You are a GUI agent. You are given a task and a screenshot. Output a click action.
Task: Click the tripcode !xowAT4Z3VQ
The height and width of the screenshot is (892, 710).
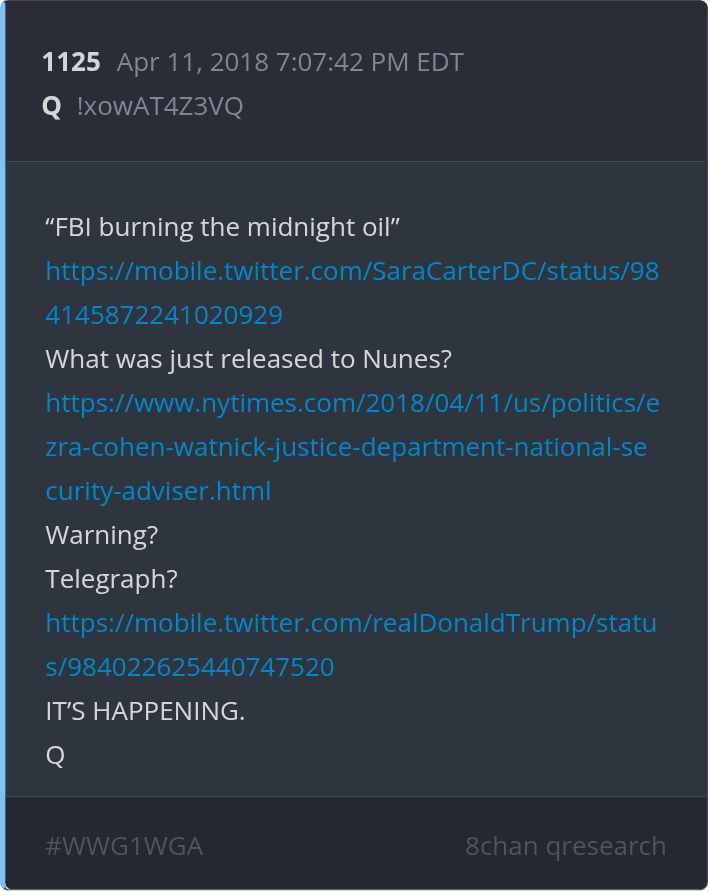[x=160, y=107]
